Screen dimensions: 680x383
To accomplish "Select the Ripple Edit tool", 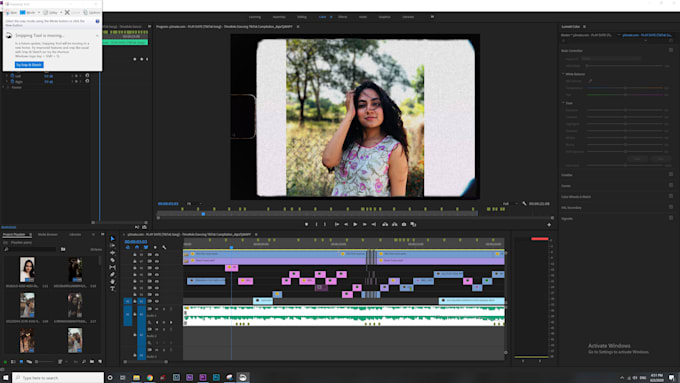I will click(x=113, y=253).
